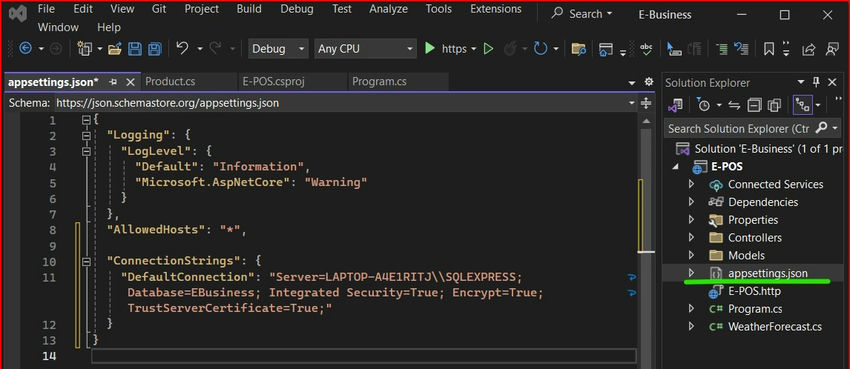
Task: Collapse the Logging block at line 2
Action: [x=86, y=136]
